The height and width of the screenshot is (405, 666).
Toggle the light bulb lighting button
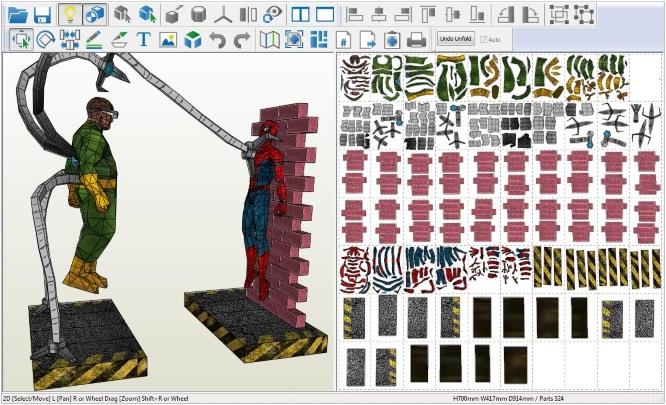[x=70, y=15]
